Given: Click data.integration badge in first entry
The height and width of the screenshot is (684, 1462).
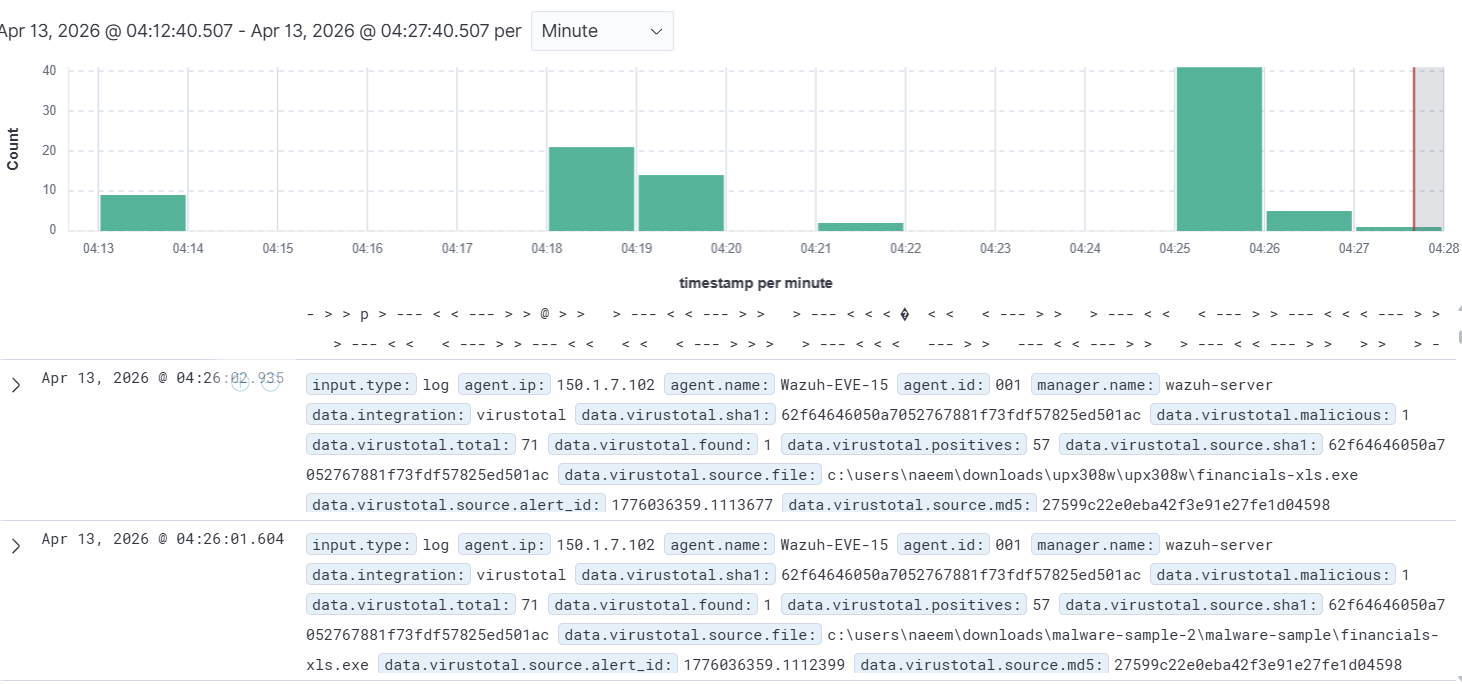Looking at the screenshot, I should click(x=388, y=415).
